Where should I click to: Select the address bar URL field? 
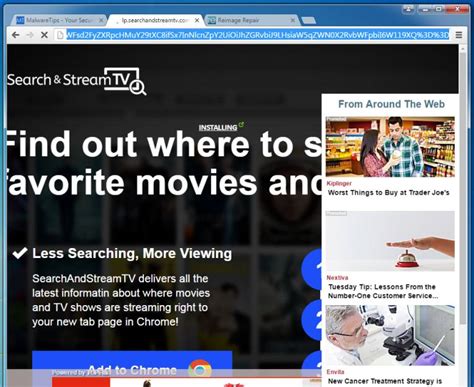click(257, 35)
